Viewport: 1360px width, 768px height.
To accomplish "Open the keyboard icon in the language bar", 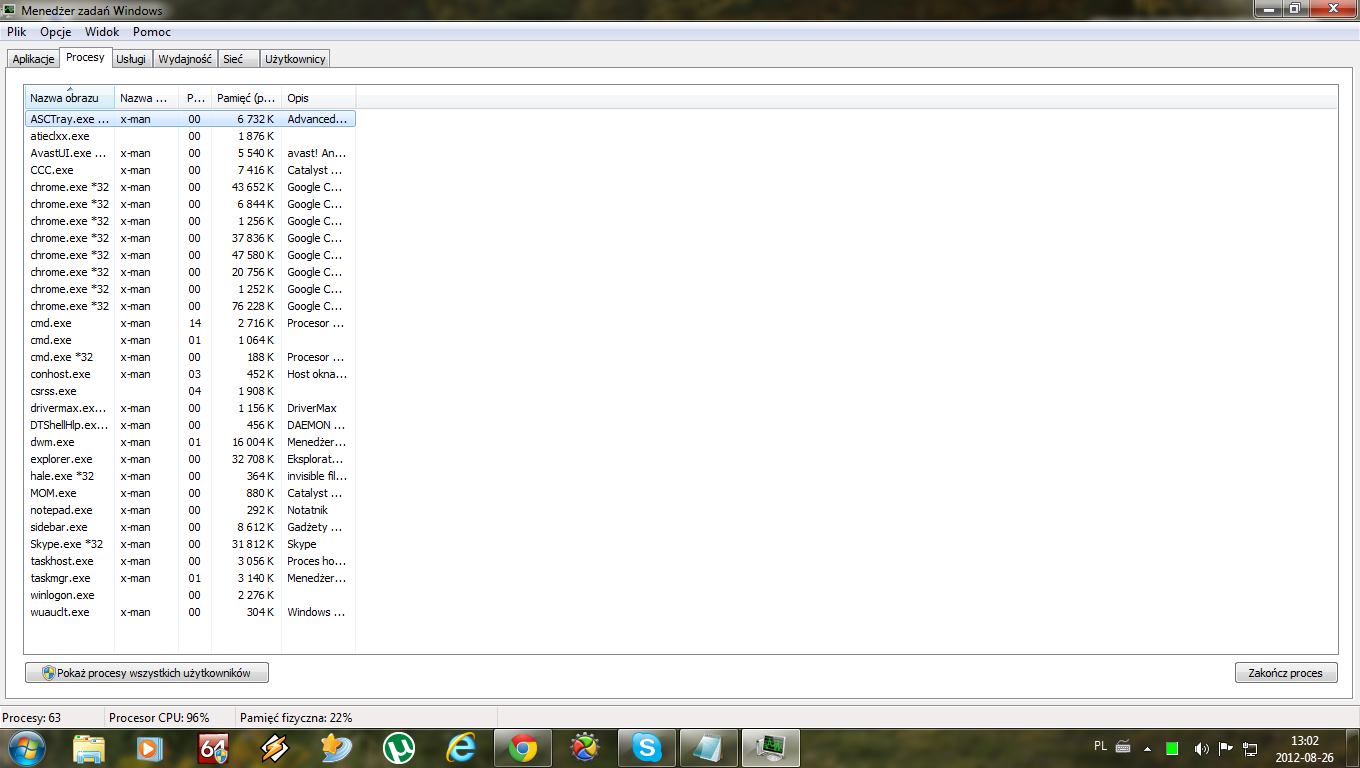I will pyautogui.click(x=1123, y=747).
